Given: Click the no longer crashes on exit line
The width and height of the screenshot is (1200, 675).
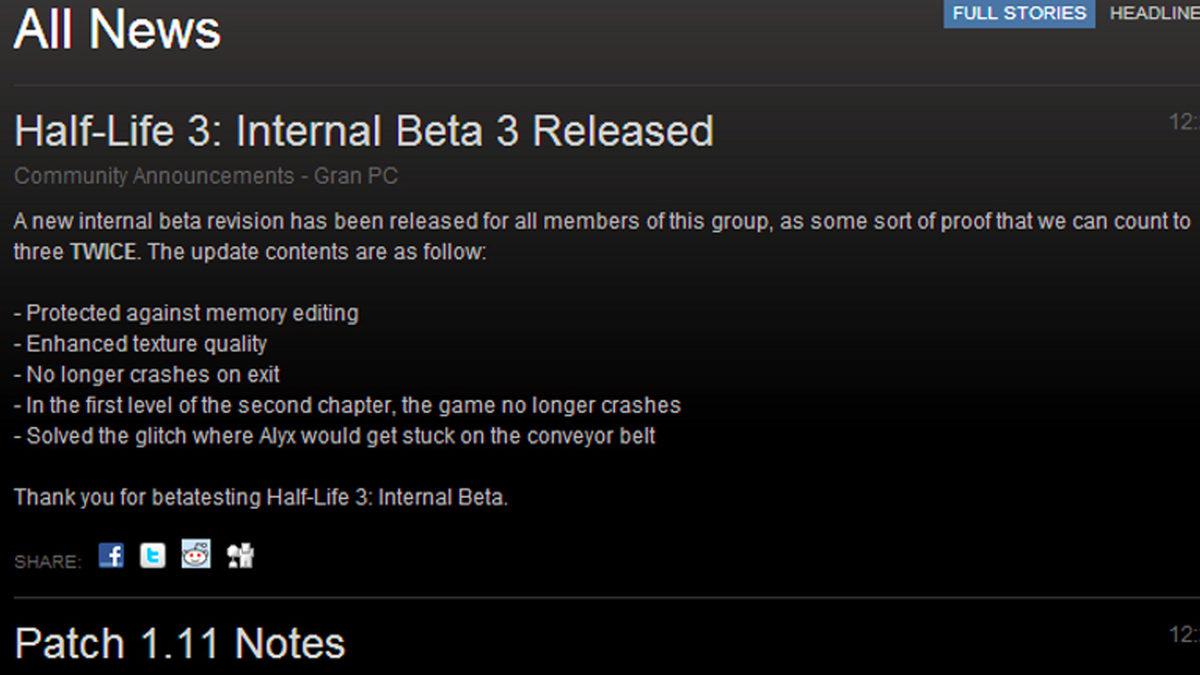Looking at the screenshot, I should pos(149,374).
